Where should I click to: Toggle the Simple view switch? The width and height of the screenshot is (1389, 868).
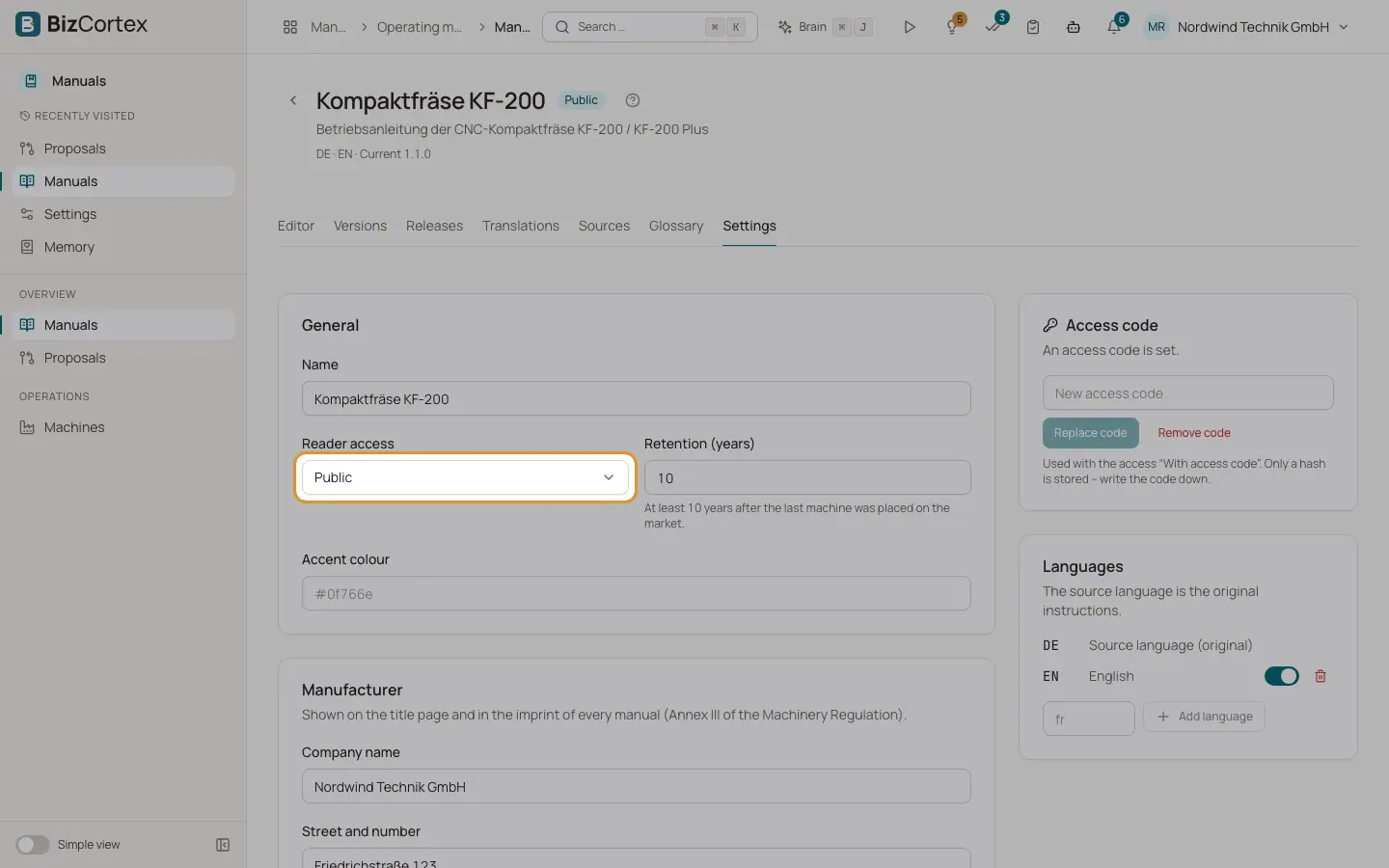click(32, 845)
